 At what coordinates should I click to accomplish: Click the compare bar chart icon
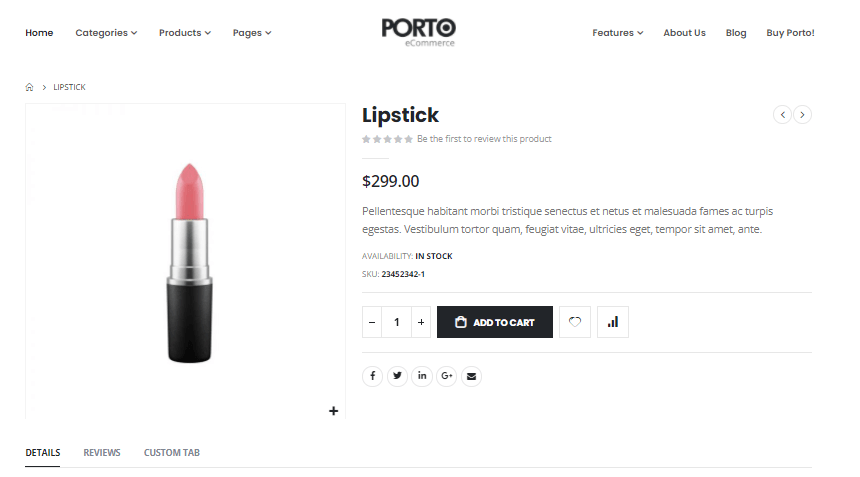point(613,322)
